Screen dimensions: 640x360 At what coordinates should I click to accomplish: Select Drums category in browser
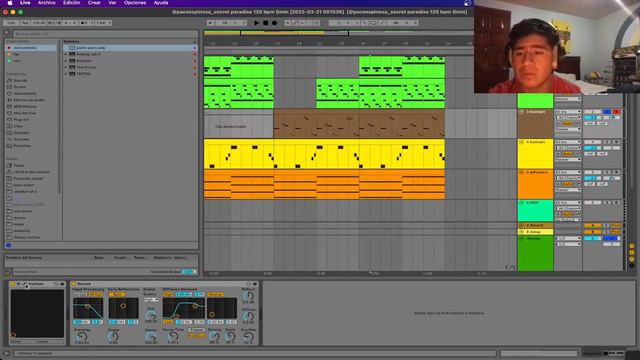20,87
